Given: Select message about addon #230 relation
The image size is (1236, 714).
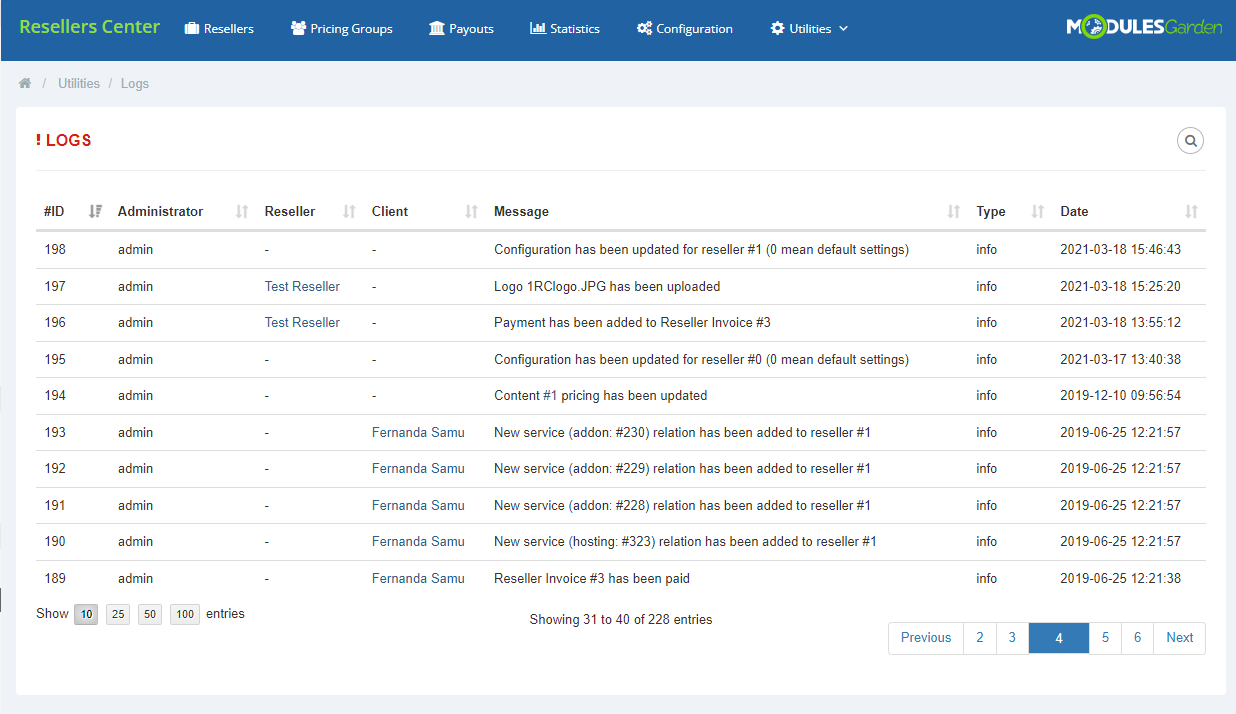Looking at the screenshot, I should [x=682, y=432].
